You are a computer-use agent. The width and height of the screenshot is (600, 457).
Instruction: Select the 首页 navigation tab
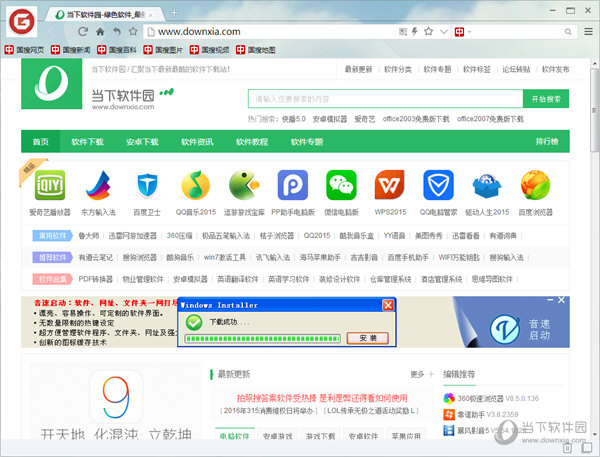[x=41, y=142]
